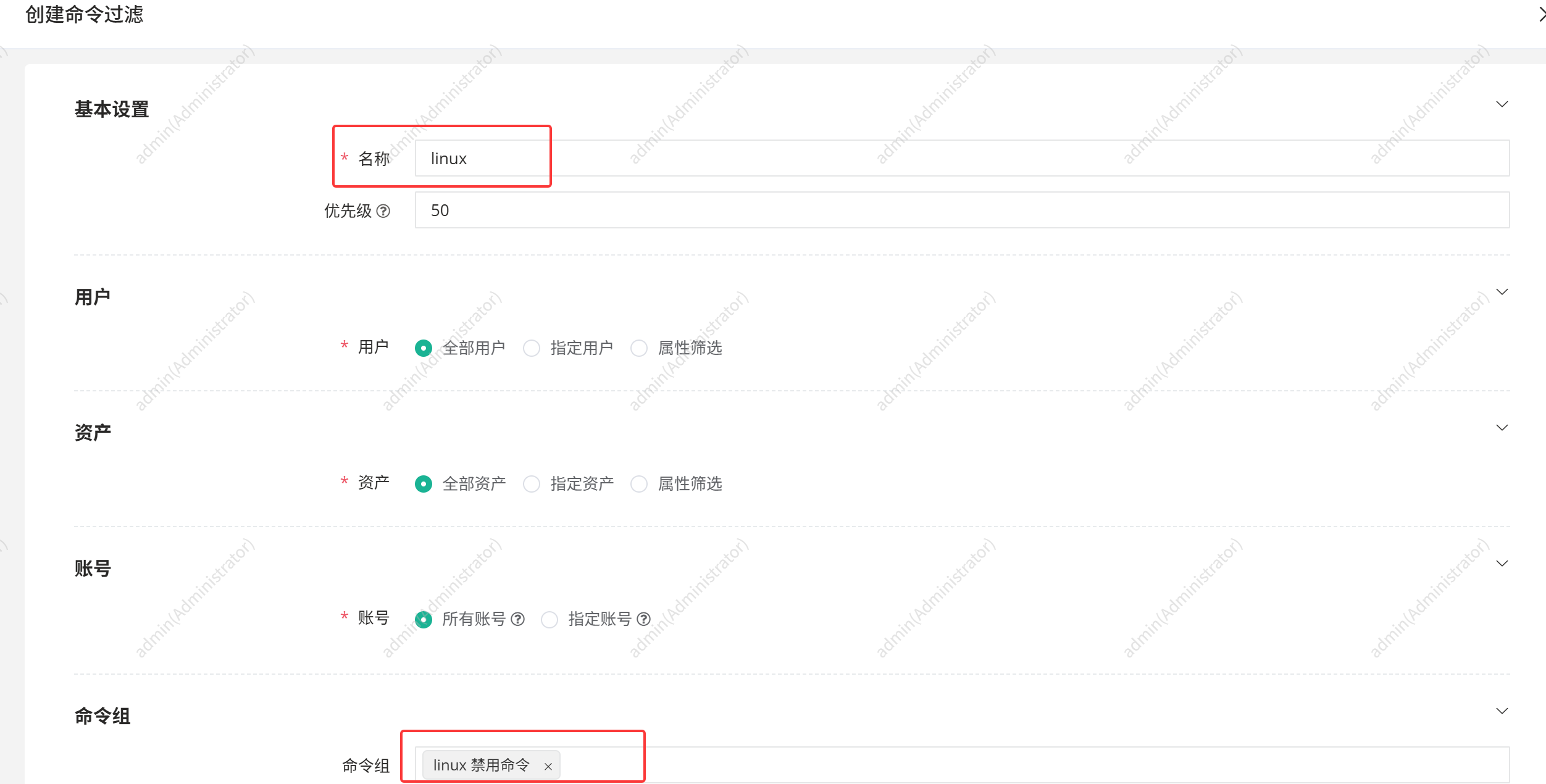Collapse the 资产 section chevron
The height and width of the screenshot is (784, 1546).
1502,427
